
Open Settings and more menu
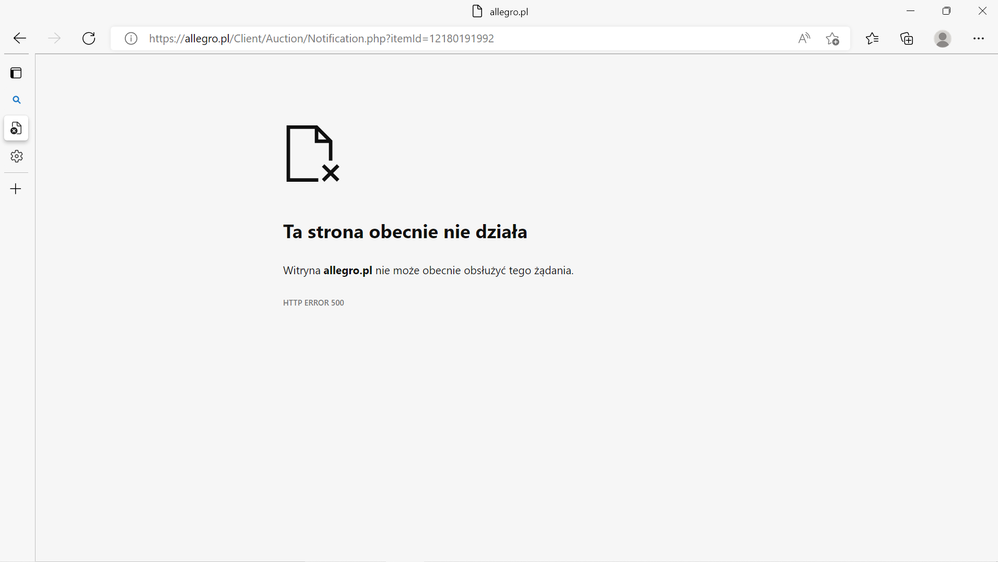point(978,39)
